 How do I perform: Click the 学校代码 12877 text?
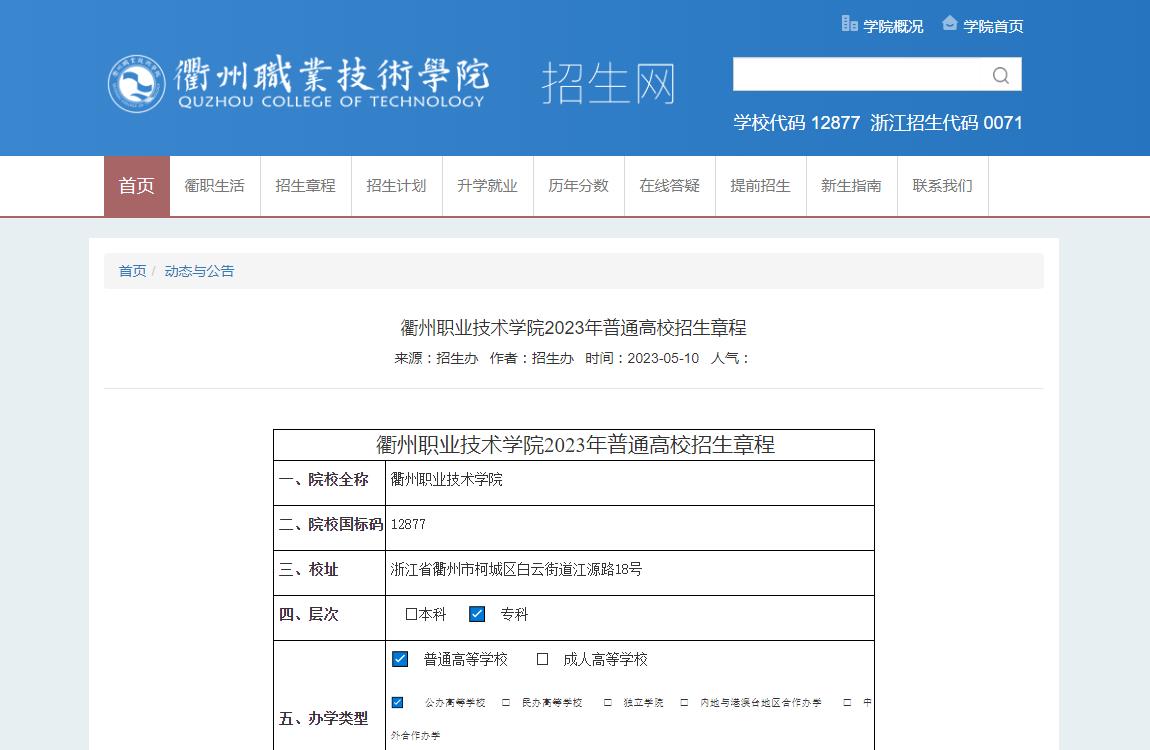[x=796, y=122]
